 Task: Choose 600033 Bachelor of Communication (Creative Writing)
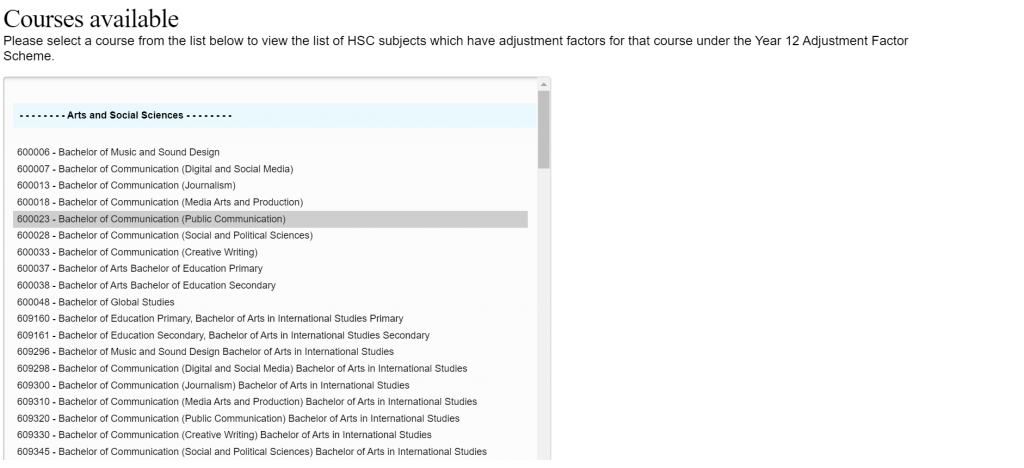point(137,252)
